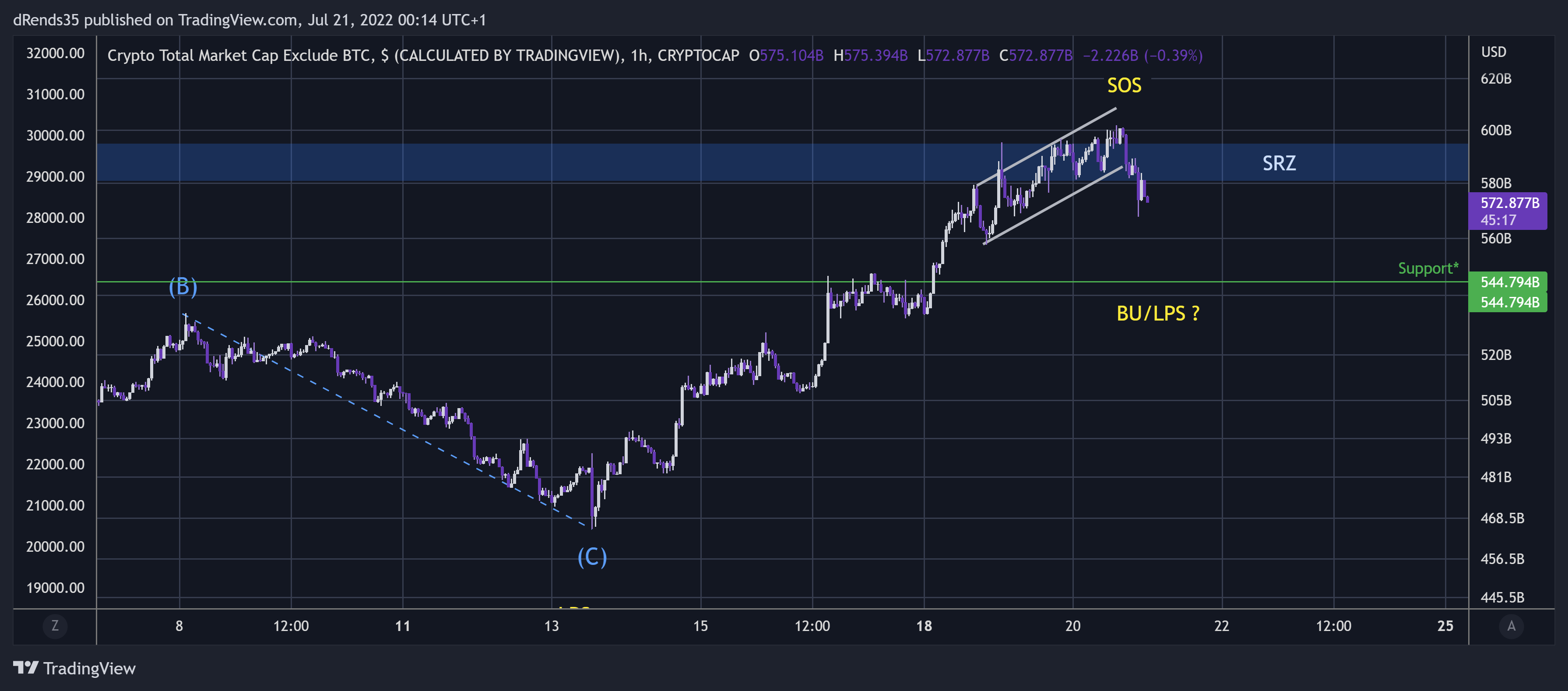Click the upper green 544.794B price tag

click(x=1508, y=282)
